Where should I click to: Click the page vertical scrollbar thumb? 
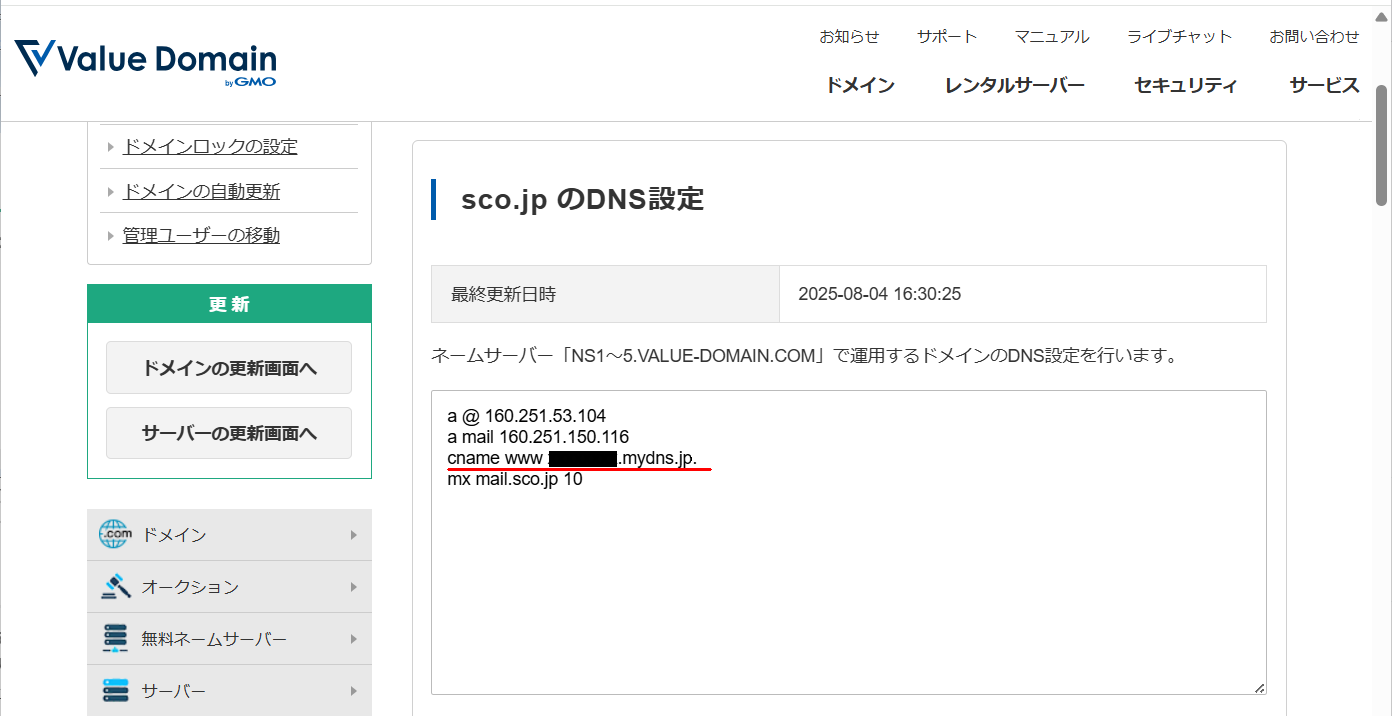coord(1382,145)
